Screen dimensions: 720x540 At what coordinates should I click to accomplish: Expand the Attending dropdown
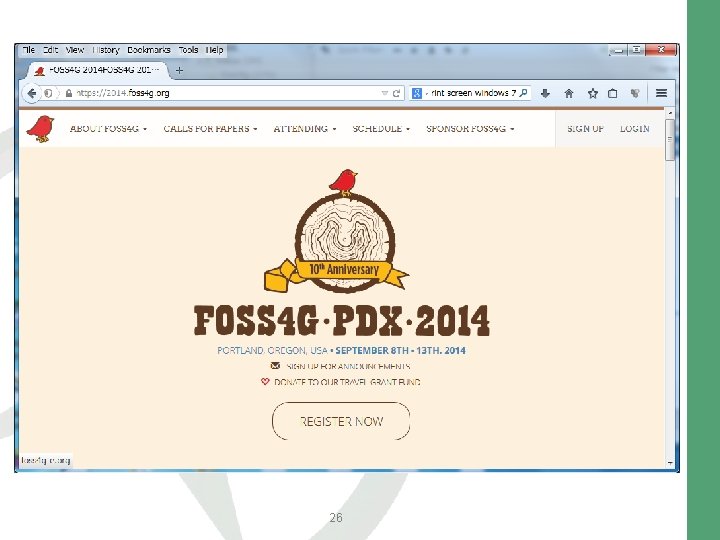pos(305,129)
